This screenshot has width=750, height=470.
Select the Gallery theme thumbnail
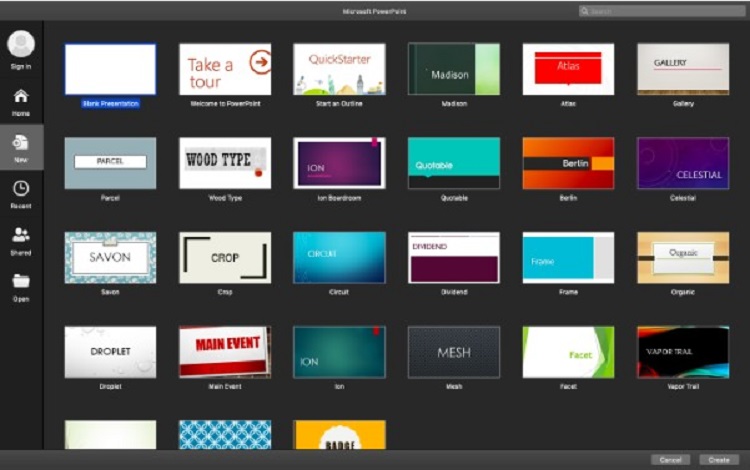pyautogui.click(x=683, y=69)
